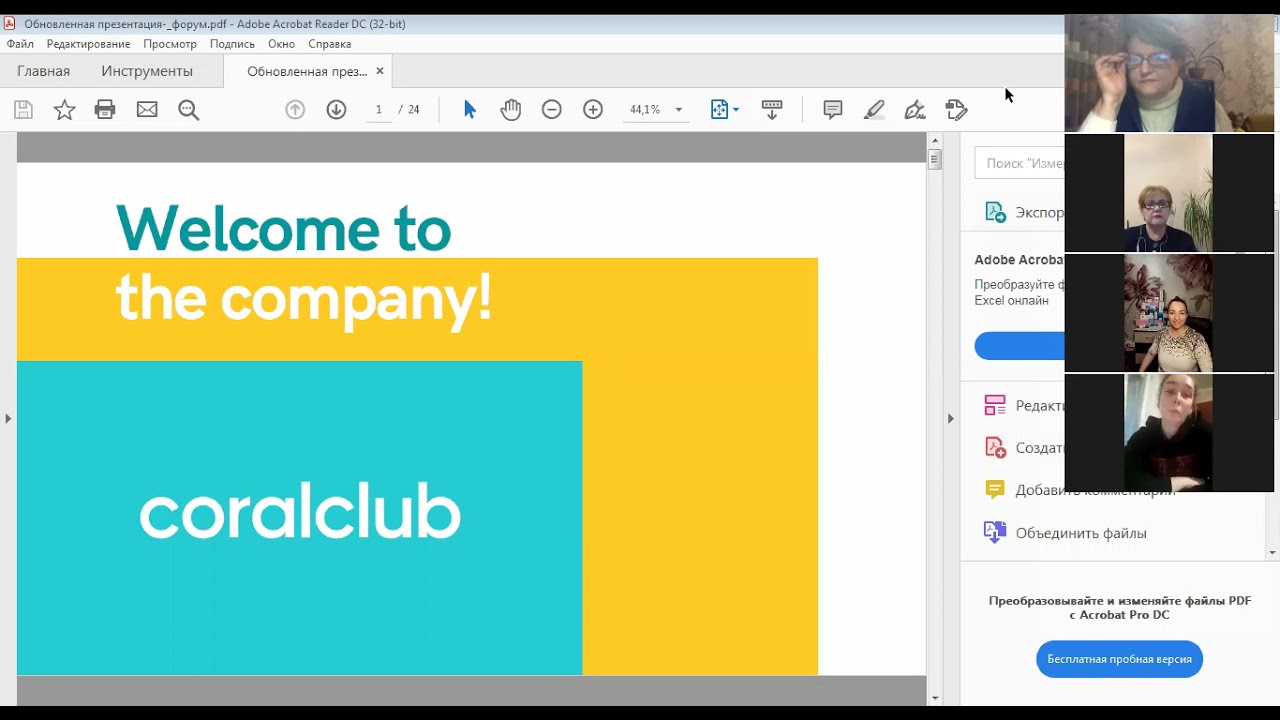The width and height of the screenshot is (1280, 720).
Task: Click the Add comment tool icon
Action: 995,489
